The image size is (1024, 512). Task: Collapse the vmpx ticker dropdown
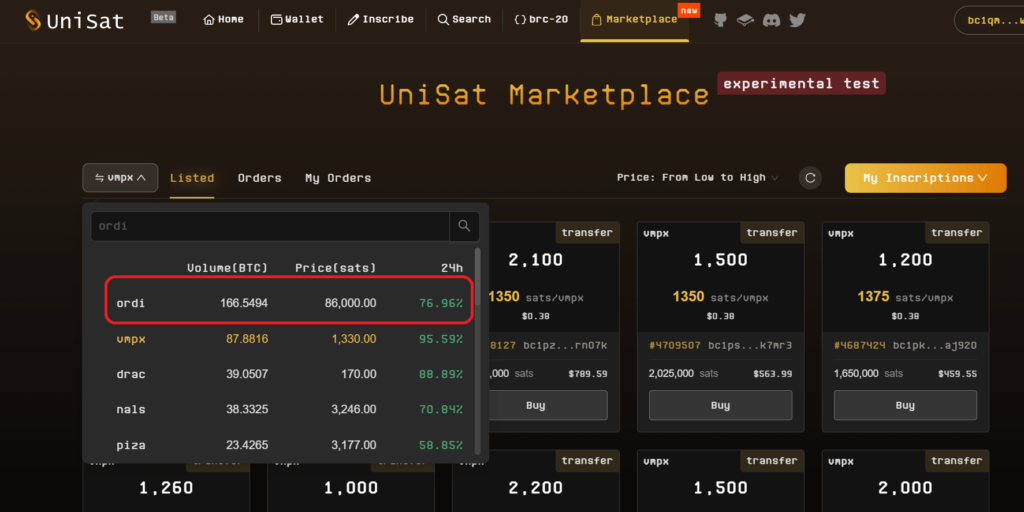click(120, 178)
